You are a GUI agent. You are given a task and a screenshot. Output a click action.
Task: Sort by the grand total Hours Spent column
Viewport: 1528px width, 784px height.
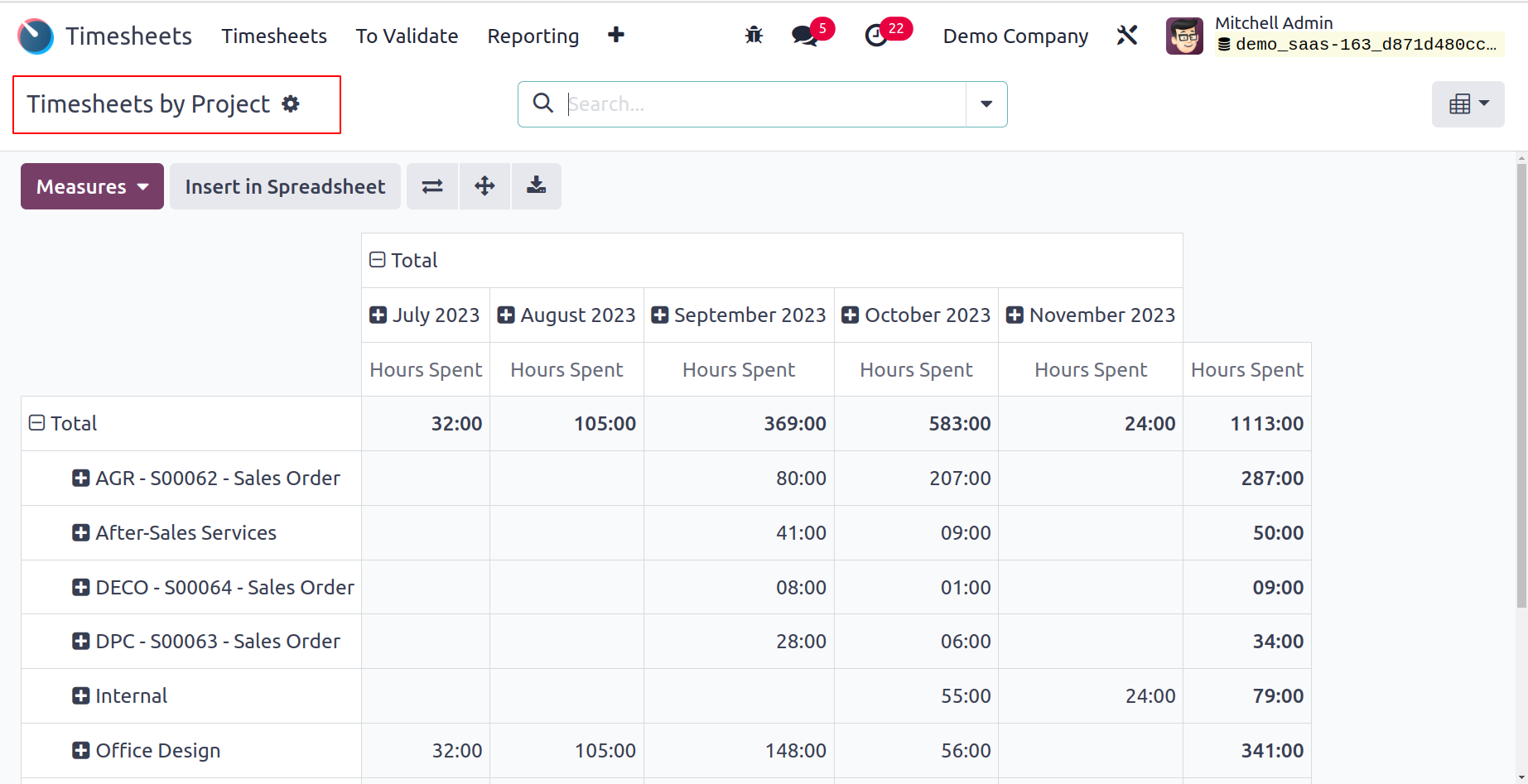click(1246, 369)
